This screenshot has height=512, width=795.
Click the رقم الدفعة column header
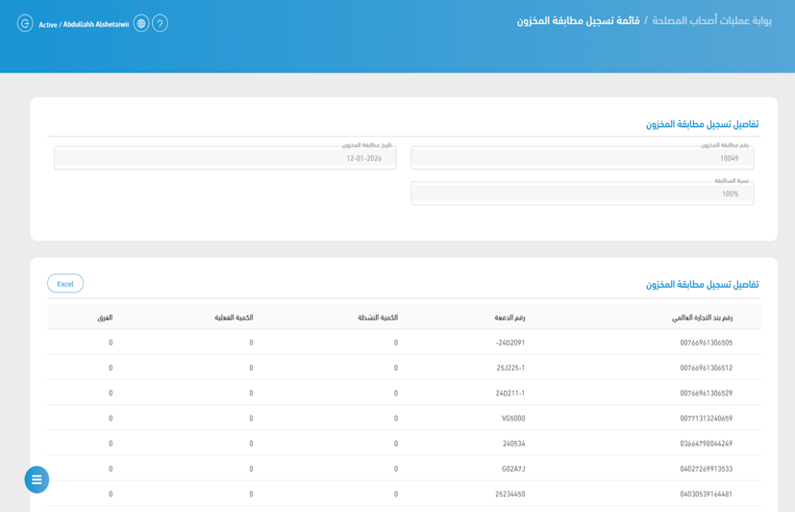pos(509,318)
